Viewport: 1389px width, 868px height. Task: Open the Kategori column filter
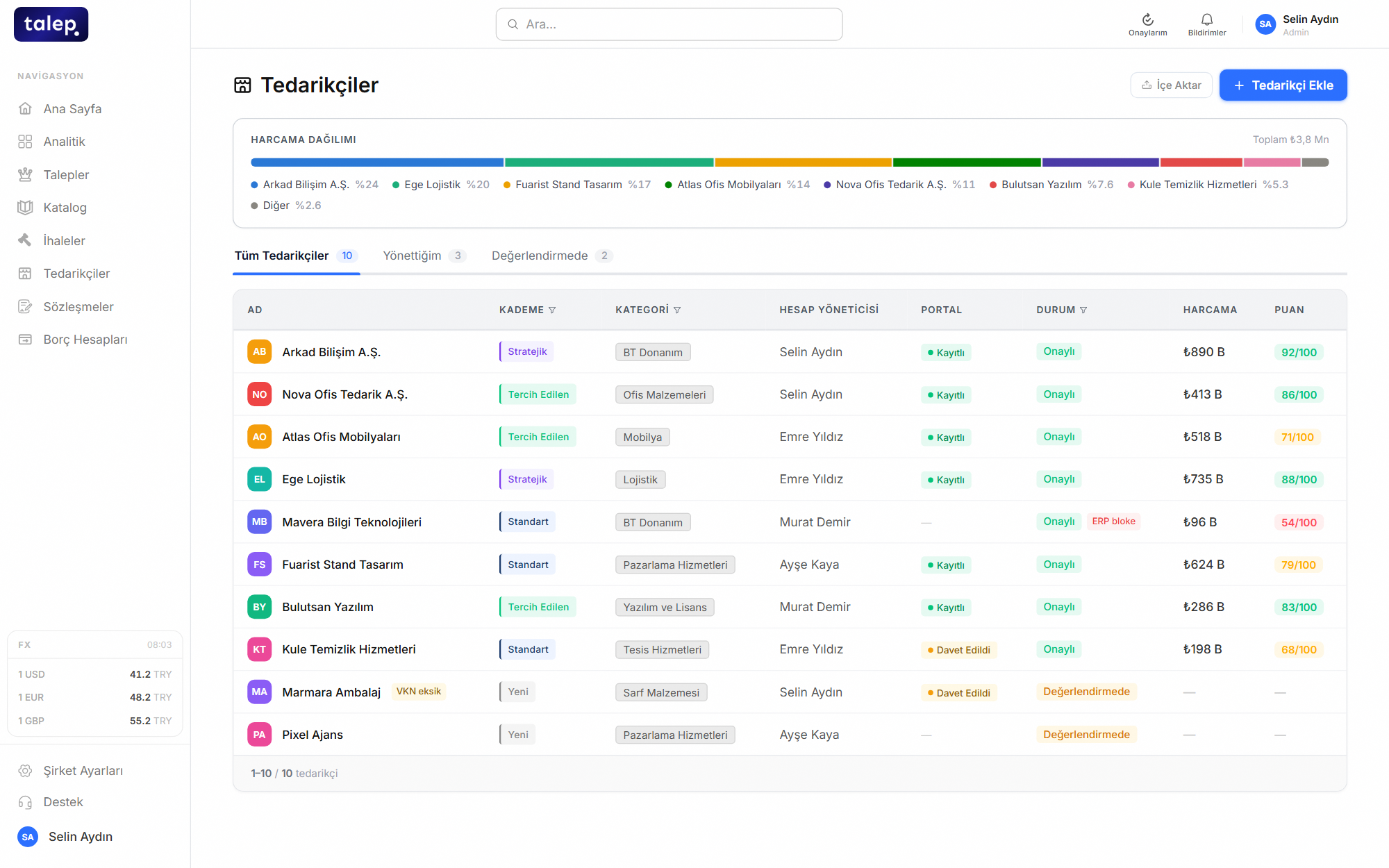pyautogui.click(x=677, y=310)
